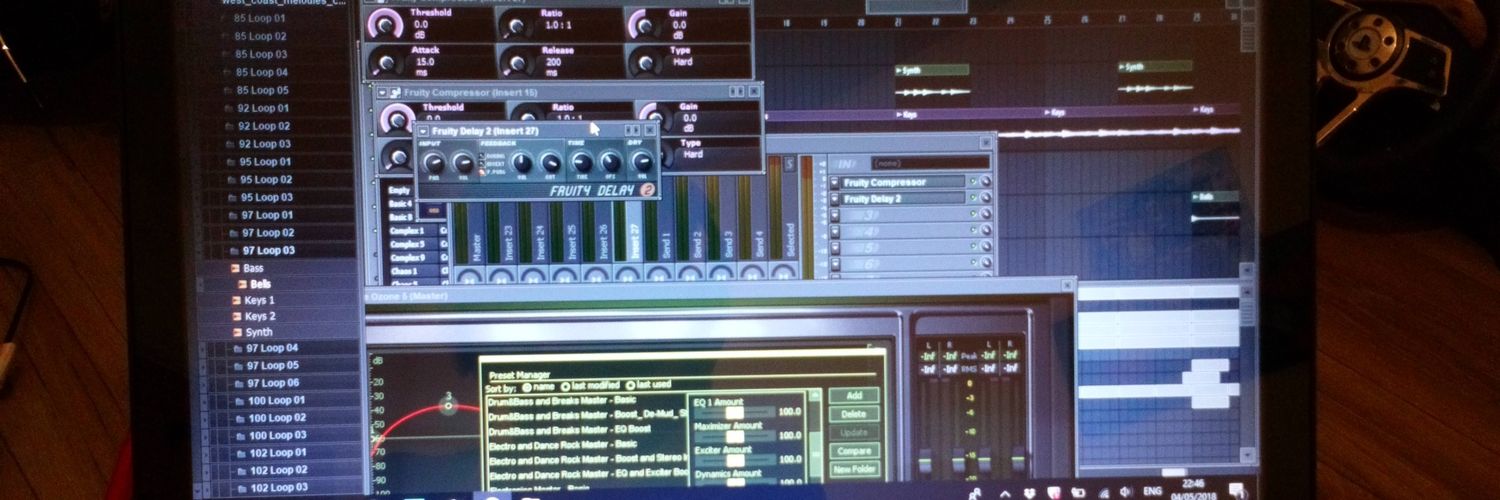Image resolution: width=1500 pixels, height=500 pixels.
Task: Click the Fruity Delay input volume knob
Action: pos(462,162)
